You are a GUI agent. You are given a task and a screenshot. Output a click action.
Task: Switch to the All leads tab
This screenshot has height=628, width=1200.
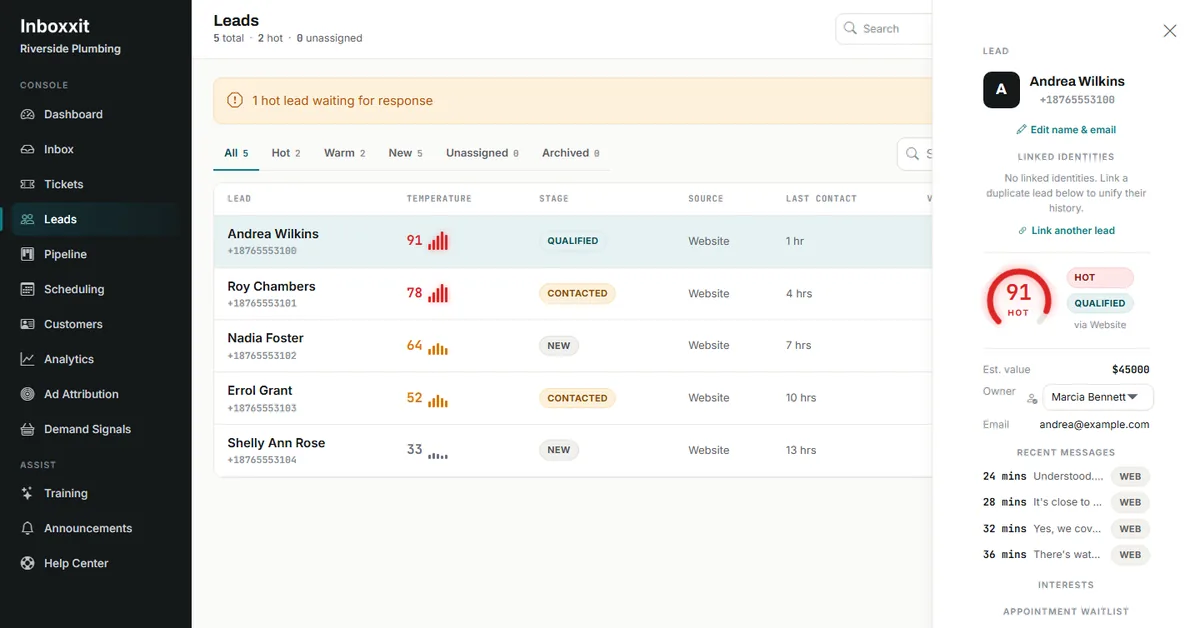236,153
